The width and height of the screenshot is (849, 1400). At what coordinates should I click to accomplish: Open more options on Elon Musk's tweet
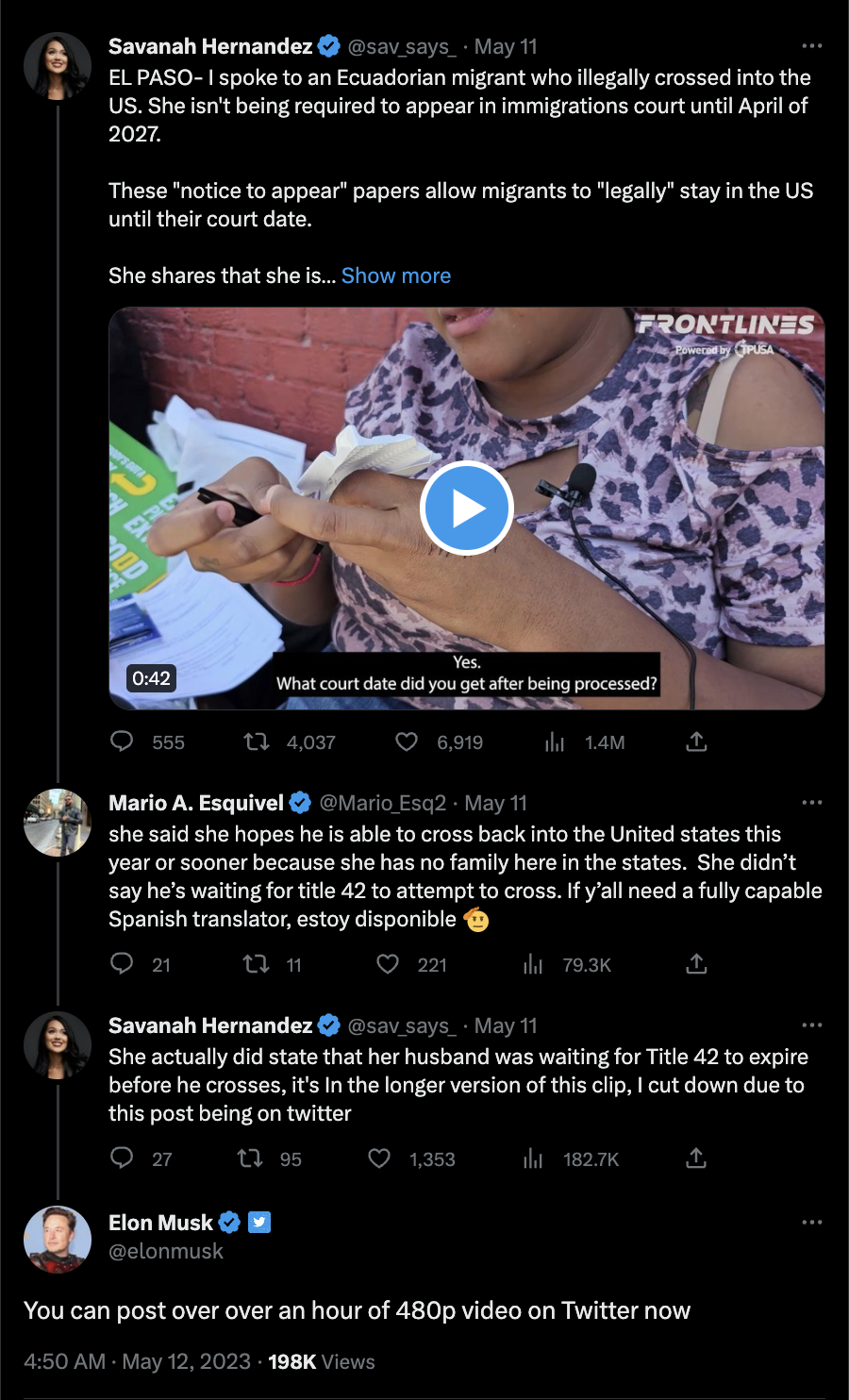tap(811, 1223)
